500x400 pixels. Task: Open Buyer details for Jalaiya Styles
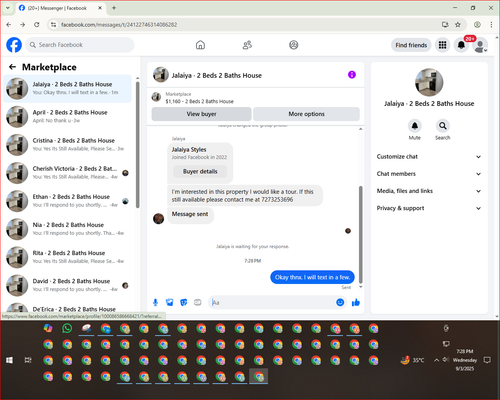(x=200, y=171)
